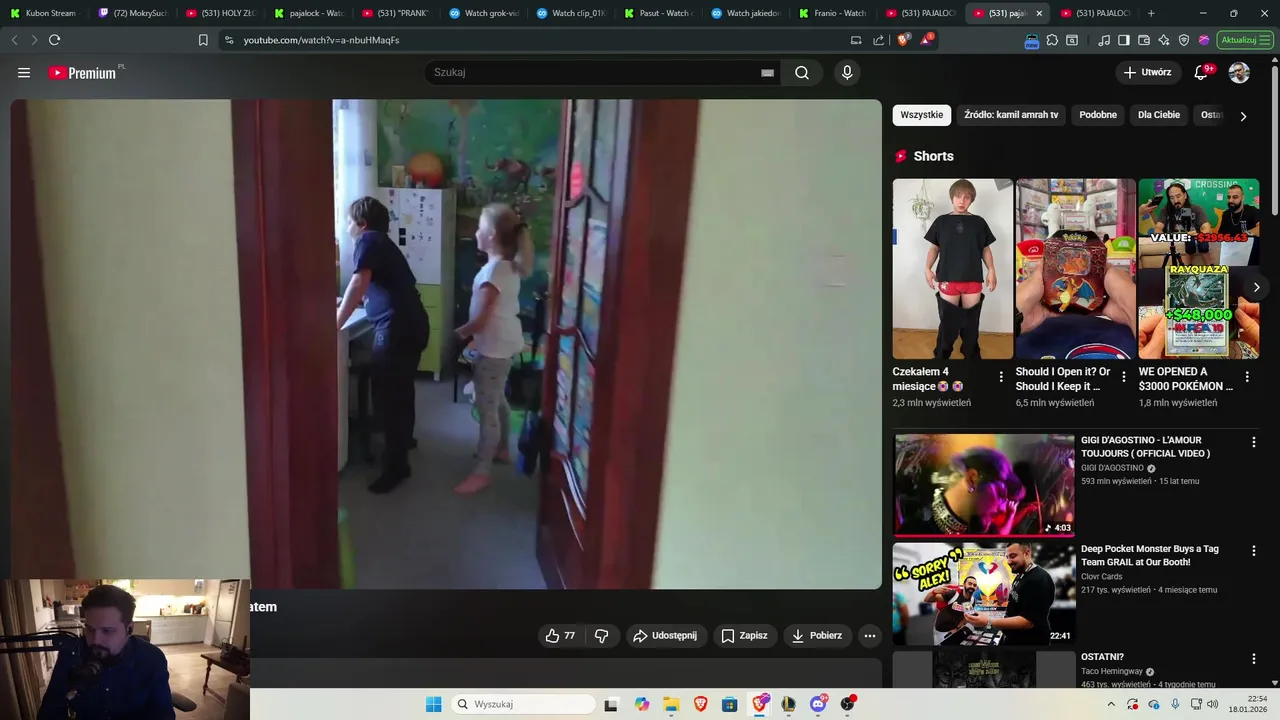Image resolution: width=1280 pixels, height=720 pixels.
Task: Open Brave main menu next to Aktualizuj
Action: tap(1265, 40)
